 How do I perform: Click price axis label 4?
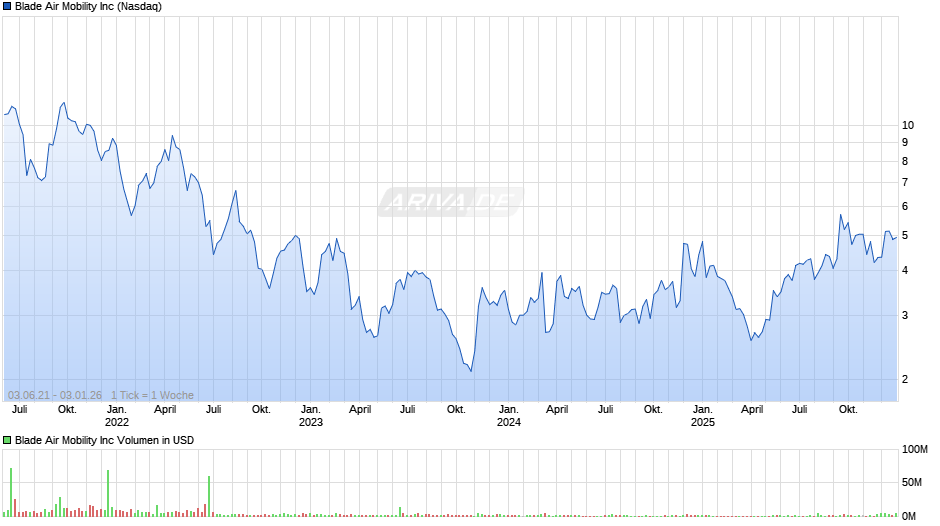[x=905, y=270]
